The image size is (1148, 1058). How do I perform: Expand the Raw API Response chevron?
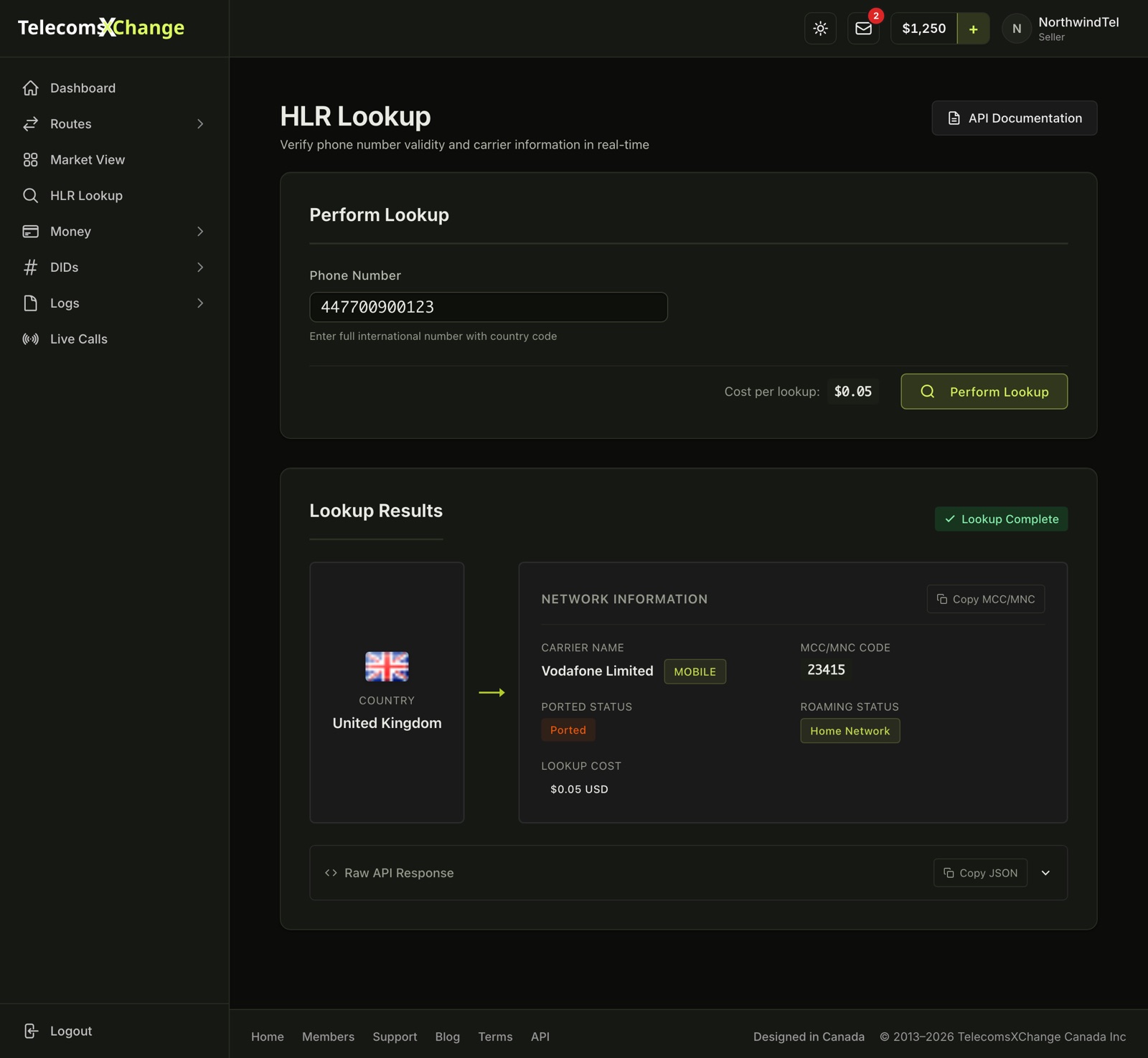pos(1045,873)
